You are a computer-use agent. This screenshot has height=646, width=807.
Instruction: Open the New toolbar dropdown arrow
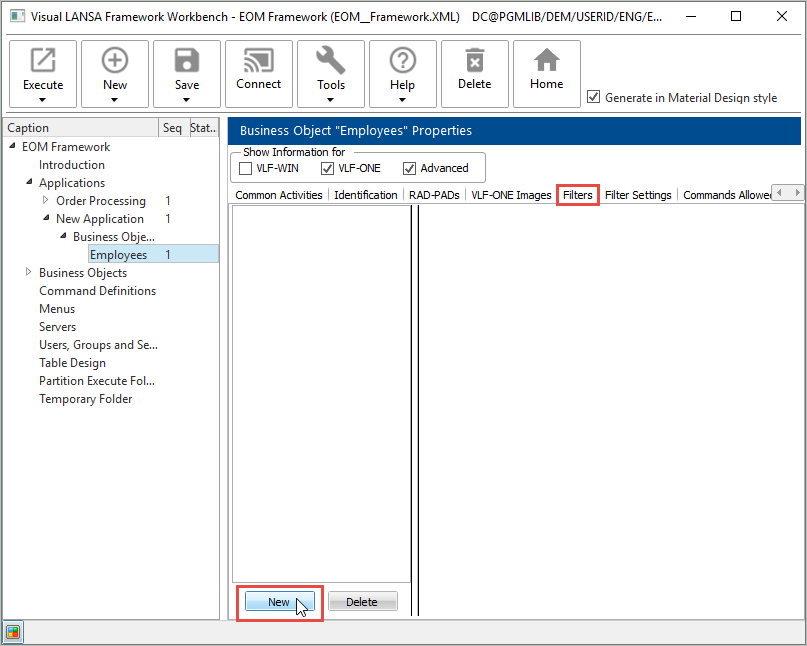coord(115,100)
